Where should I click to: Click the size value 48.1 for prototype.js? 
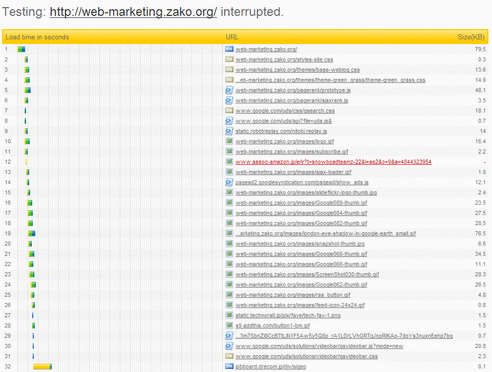(480, 90)
